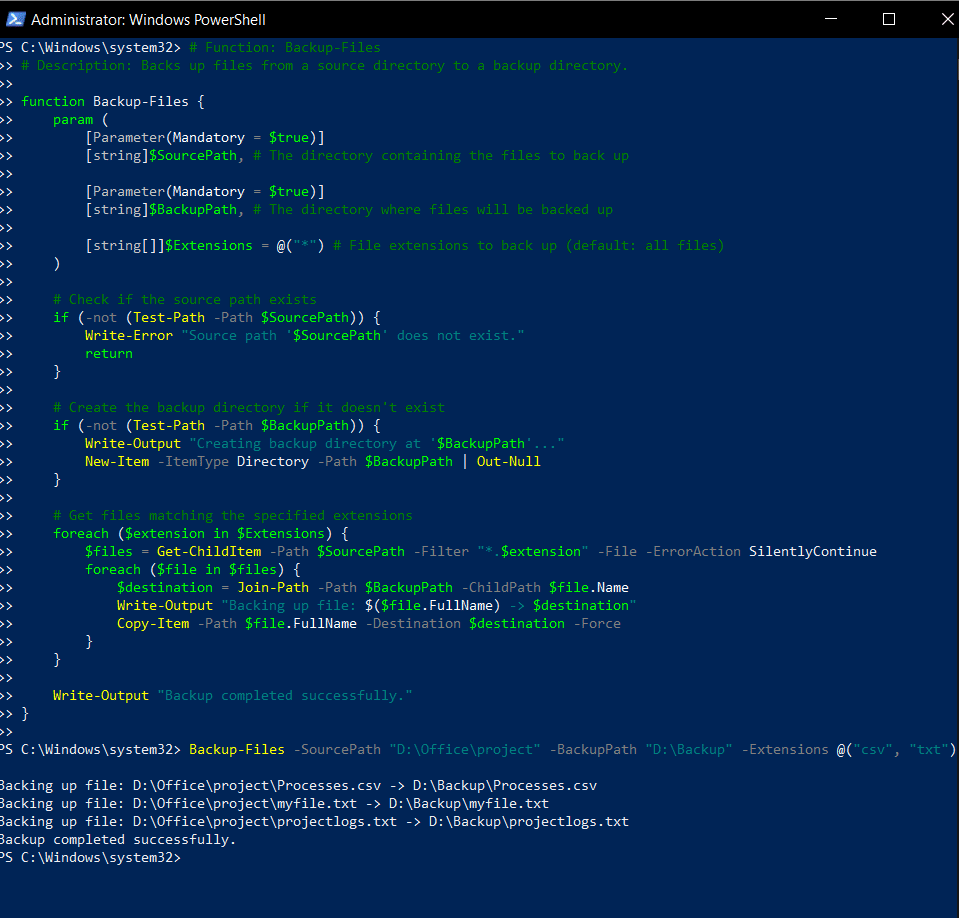Click the 'Backup completed successfully.' output line
The height and width of the screenshot is (918, 959).
[x=118, y=839]
